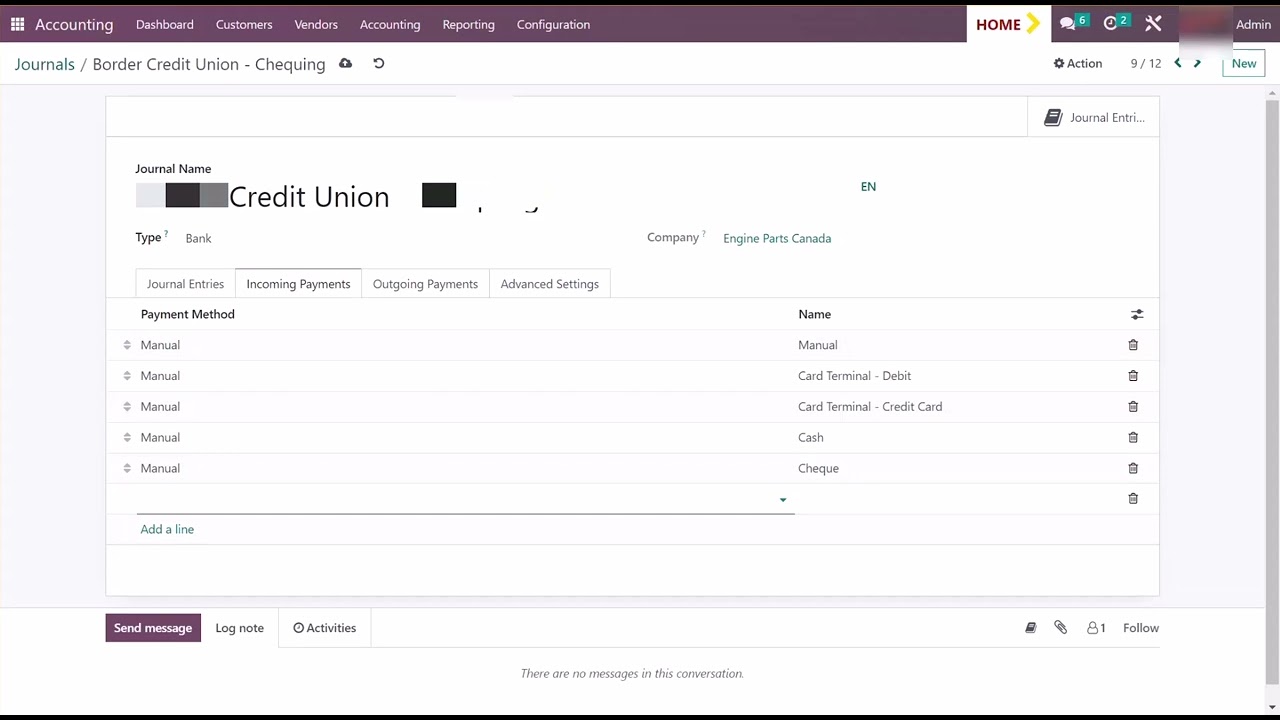This screenshot has height=720, width=1280.
Task: Grab the drag handle of the Cheque row
Action: (x=127, y=468)
